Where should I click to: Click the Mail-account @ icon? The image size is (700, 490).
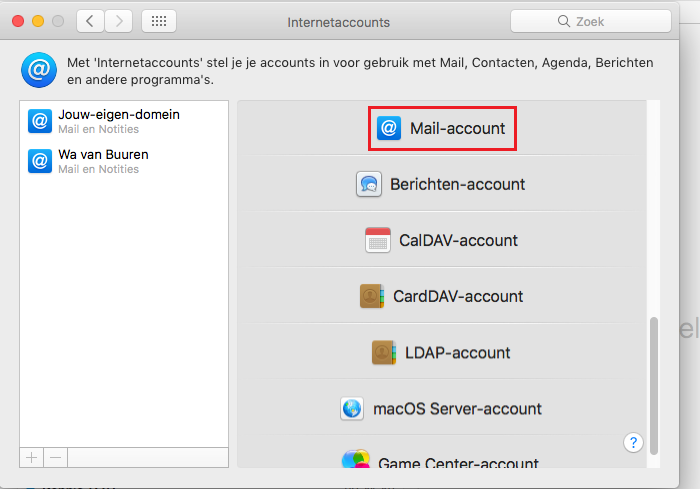(389, 128)
